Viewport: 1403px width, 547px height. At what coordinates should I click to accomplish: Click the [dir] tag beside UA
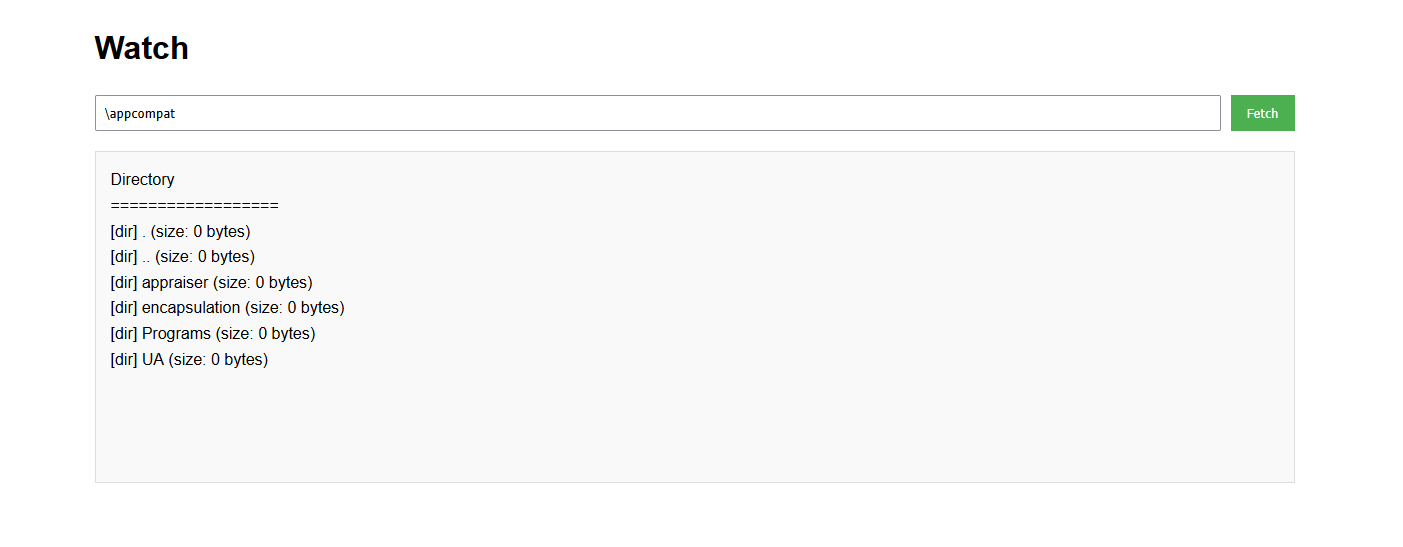click(124, 360)
